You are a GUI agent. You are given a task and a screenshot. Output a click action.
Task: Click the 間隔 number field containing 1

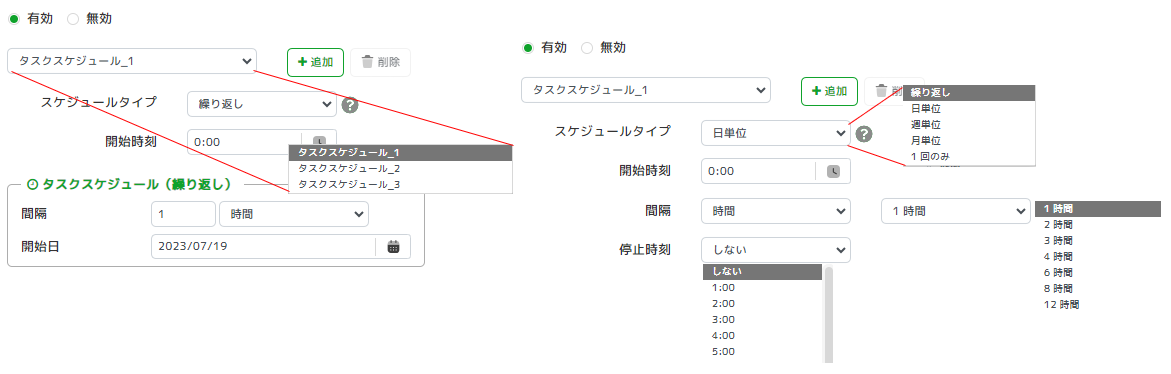coord(183,214)
